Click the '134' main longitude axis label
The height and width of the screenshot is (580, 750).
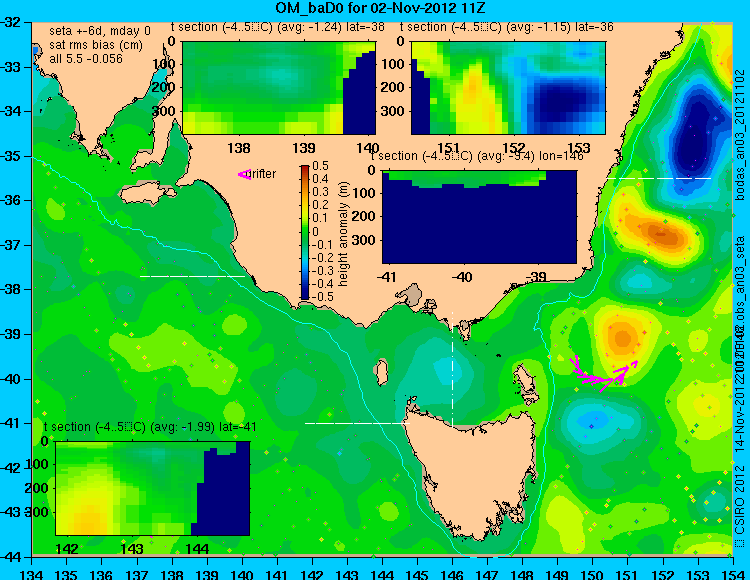[32, 574]
